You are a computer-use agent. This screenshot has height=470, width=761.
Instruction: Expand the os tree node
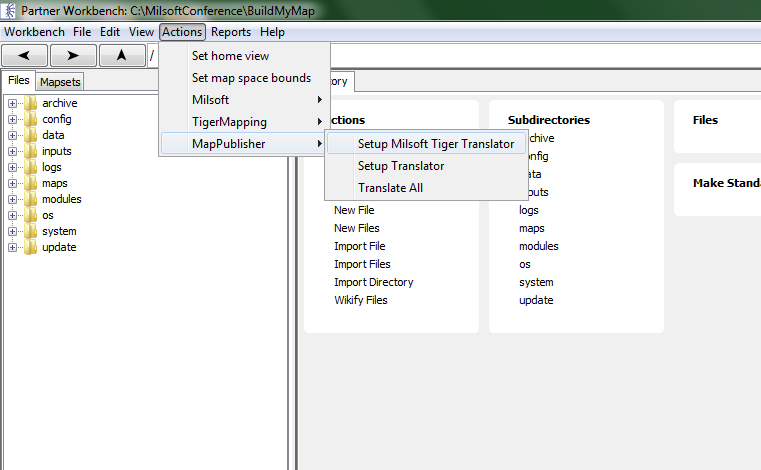pyautogui.click(x=12, y=216)
